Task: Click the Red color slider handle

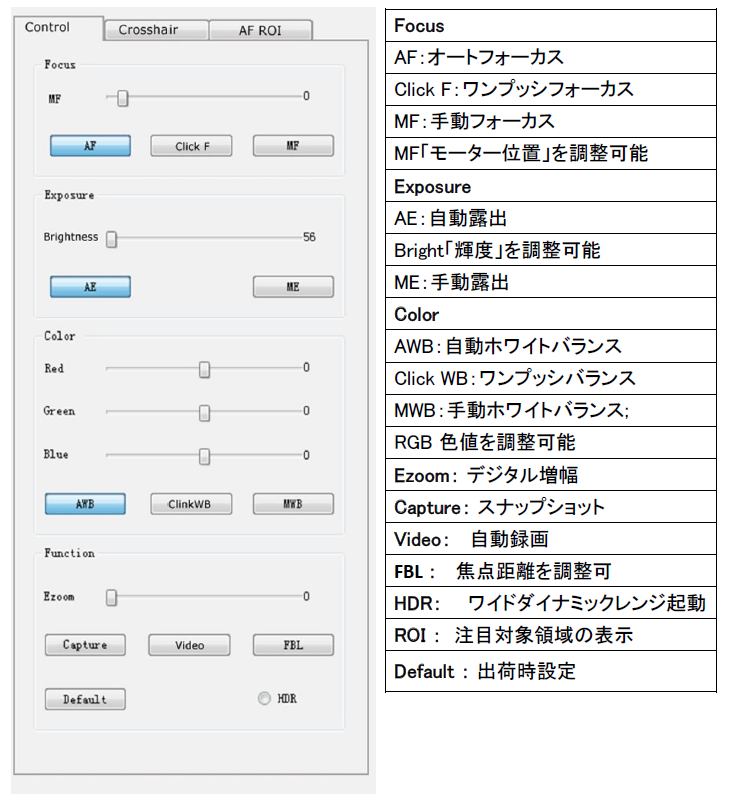Action: [x=204, y=369]
